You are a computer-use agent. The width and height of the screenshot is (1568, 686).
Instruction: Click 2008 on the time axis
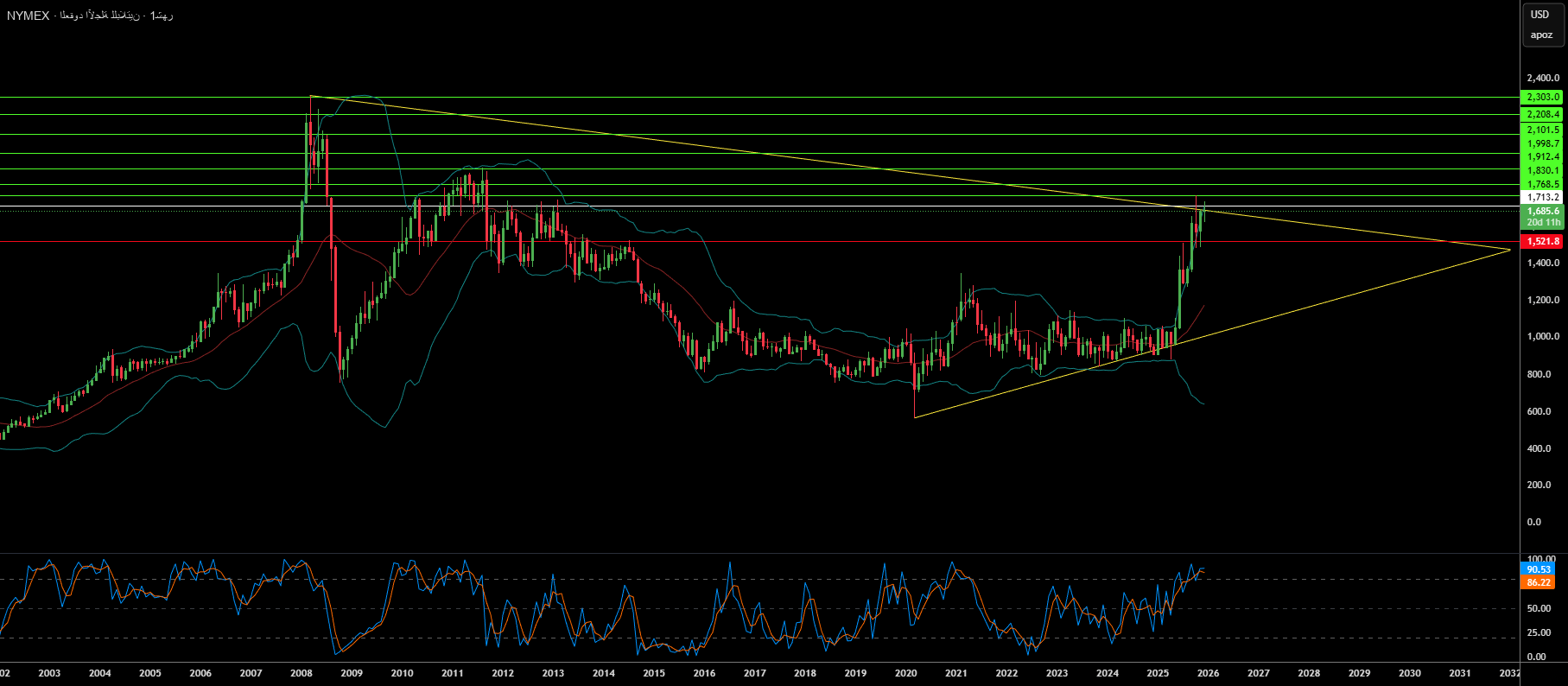tap(301, 673)
